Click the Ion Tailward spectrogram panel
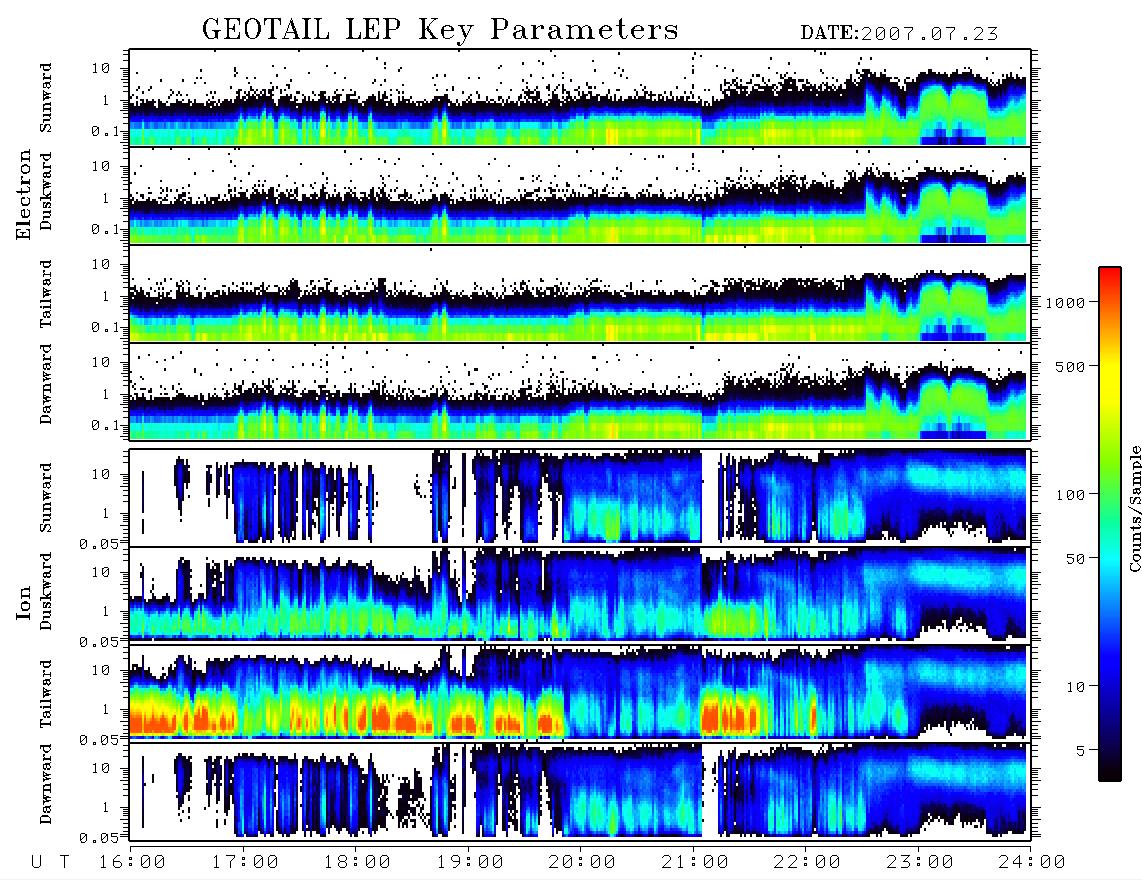 coord(580,693)
